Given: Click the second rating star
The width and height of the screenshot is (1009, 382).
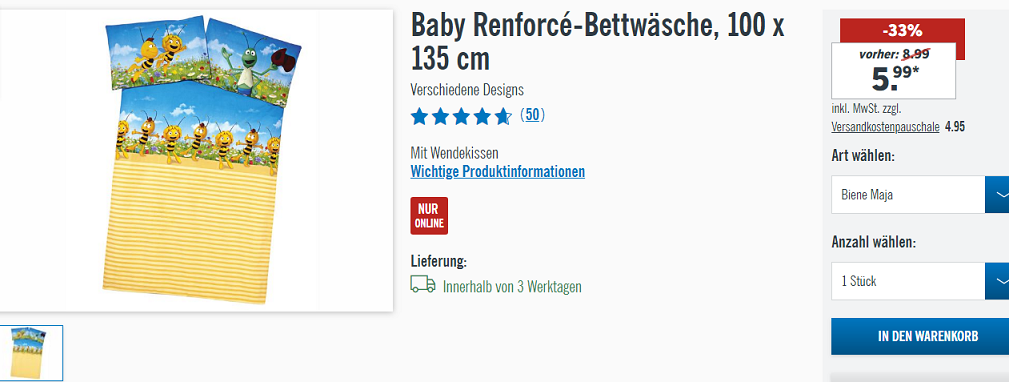Looking at the screenshot, I should click(441, 116).
